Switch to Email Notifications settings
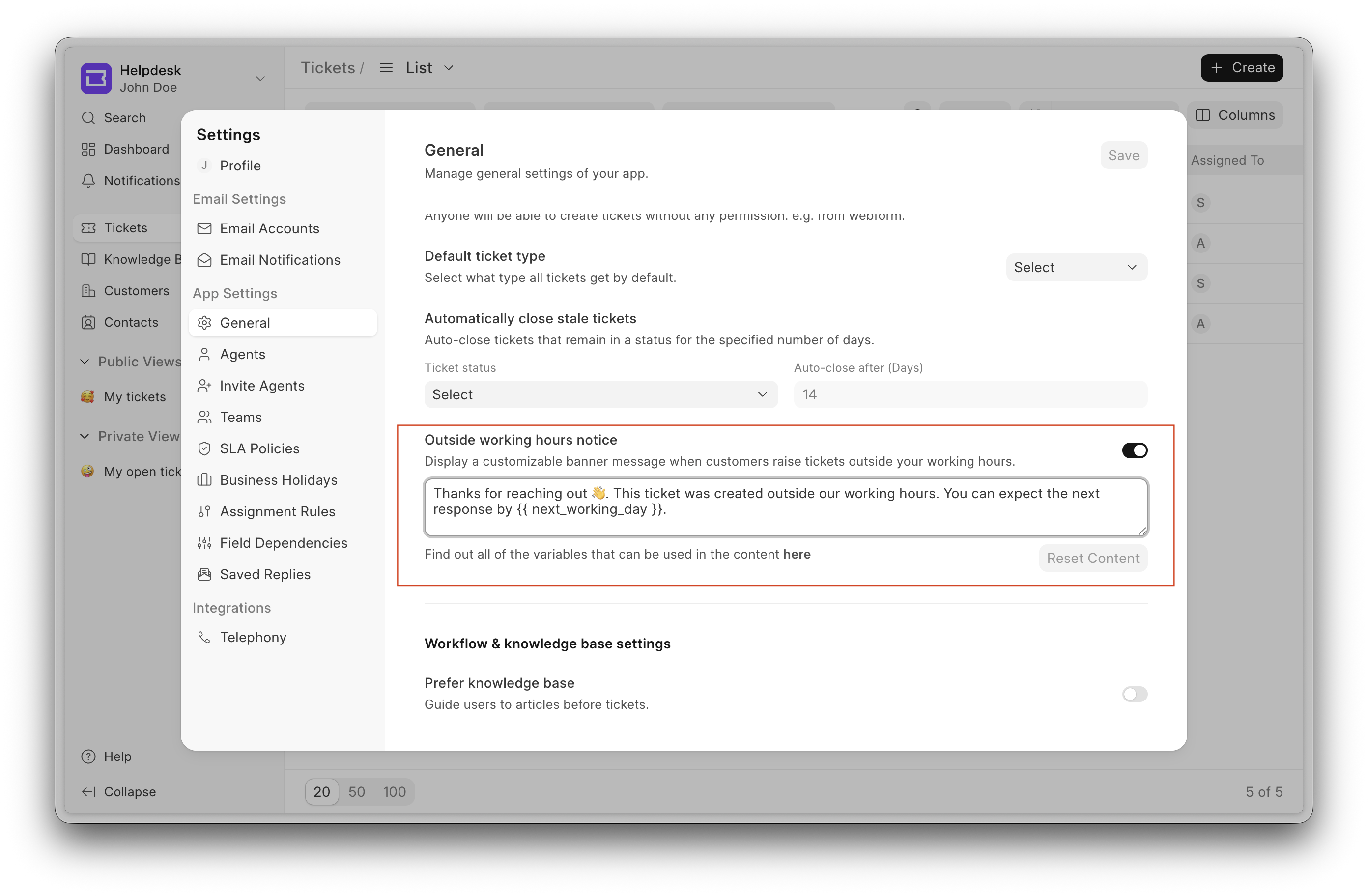Screen dimensions: 1368x896 [280, 260]
